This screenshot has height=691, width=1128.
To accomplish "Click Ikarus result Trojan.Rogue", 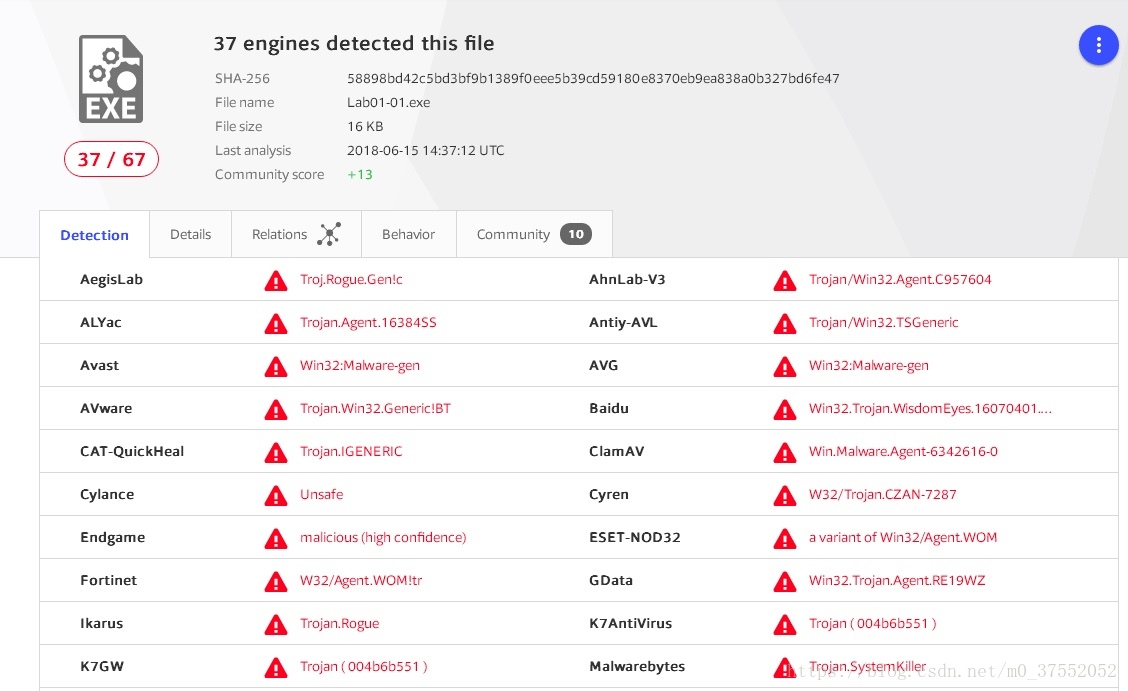I will pos(340,623).
